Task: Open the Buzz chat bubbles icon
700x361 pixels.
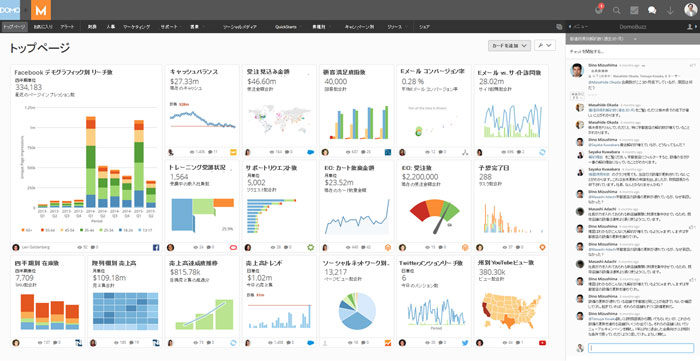Action: tap(652, 10)
